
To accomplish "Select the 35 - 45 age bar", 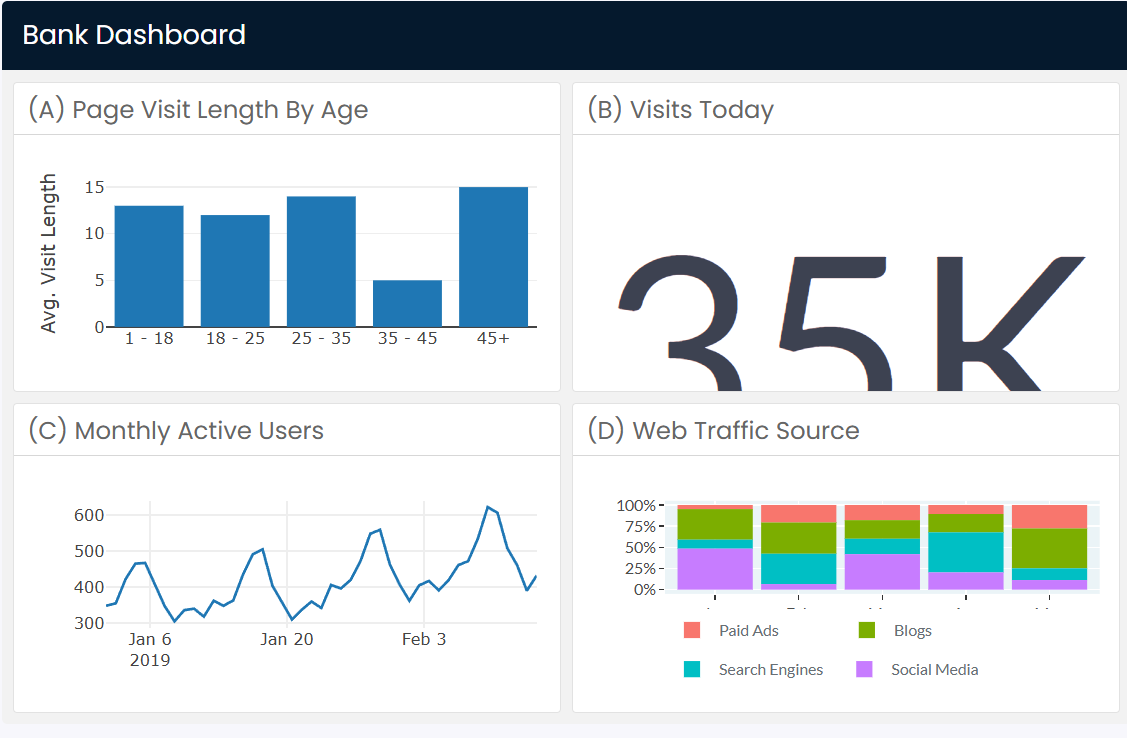I will (407, 303).
